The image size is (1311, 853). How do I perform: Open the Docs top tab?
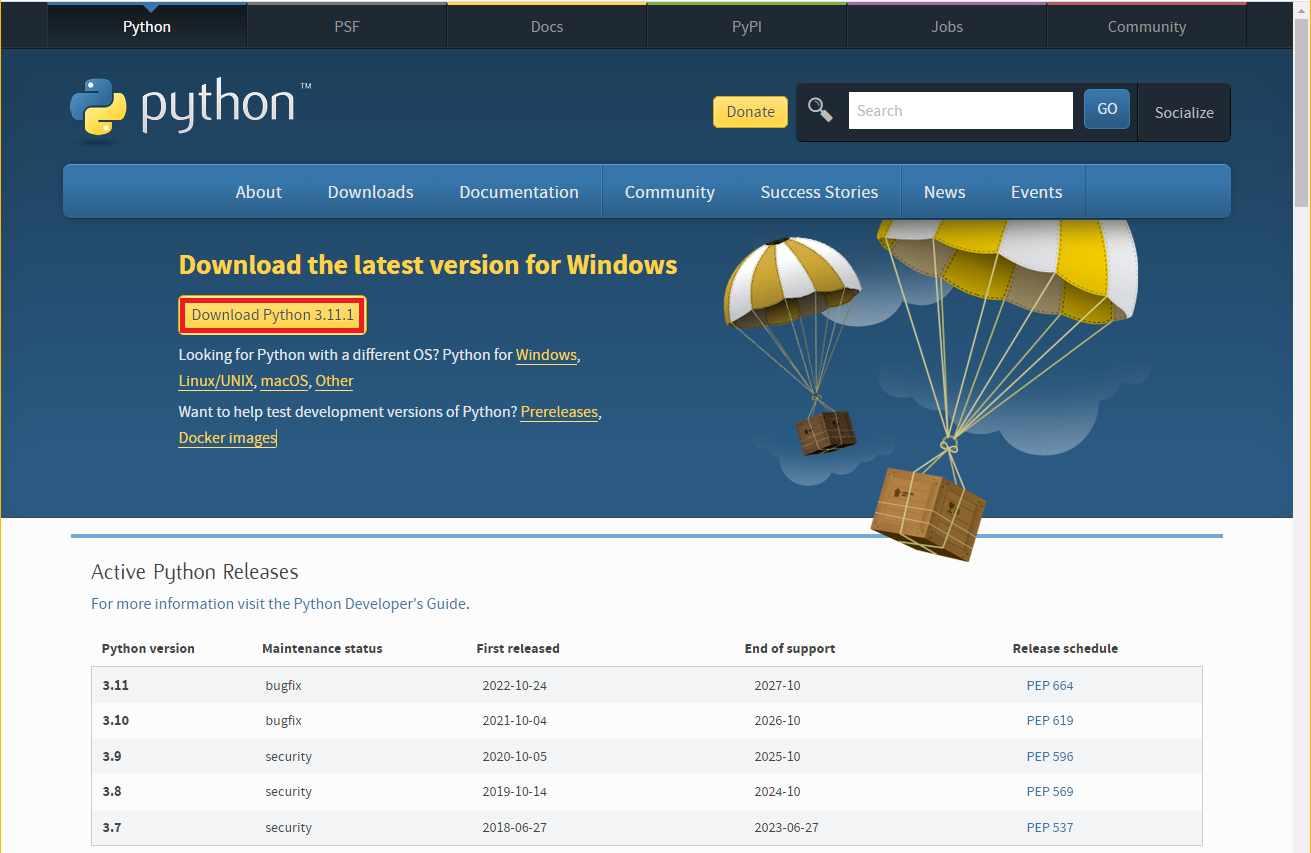pos(547,26)
